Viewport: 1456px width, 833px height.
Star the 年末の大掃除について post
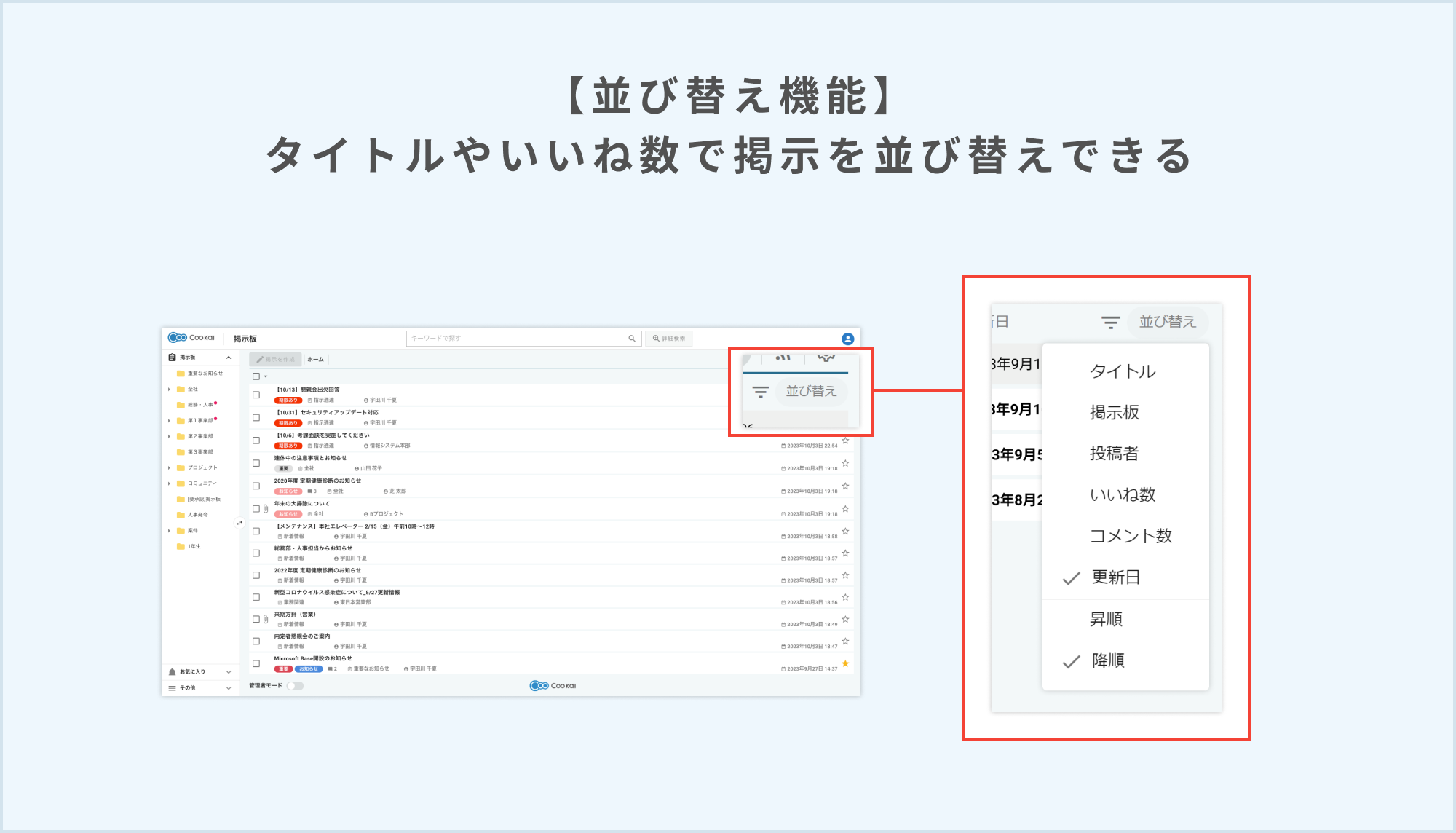(845, 508)
